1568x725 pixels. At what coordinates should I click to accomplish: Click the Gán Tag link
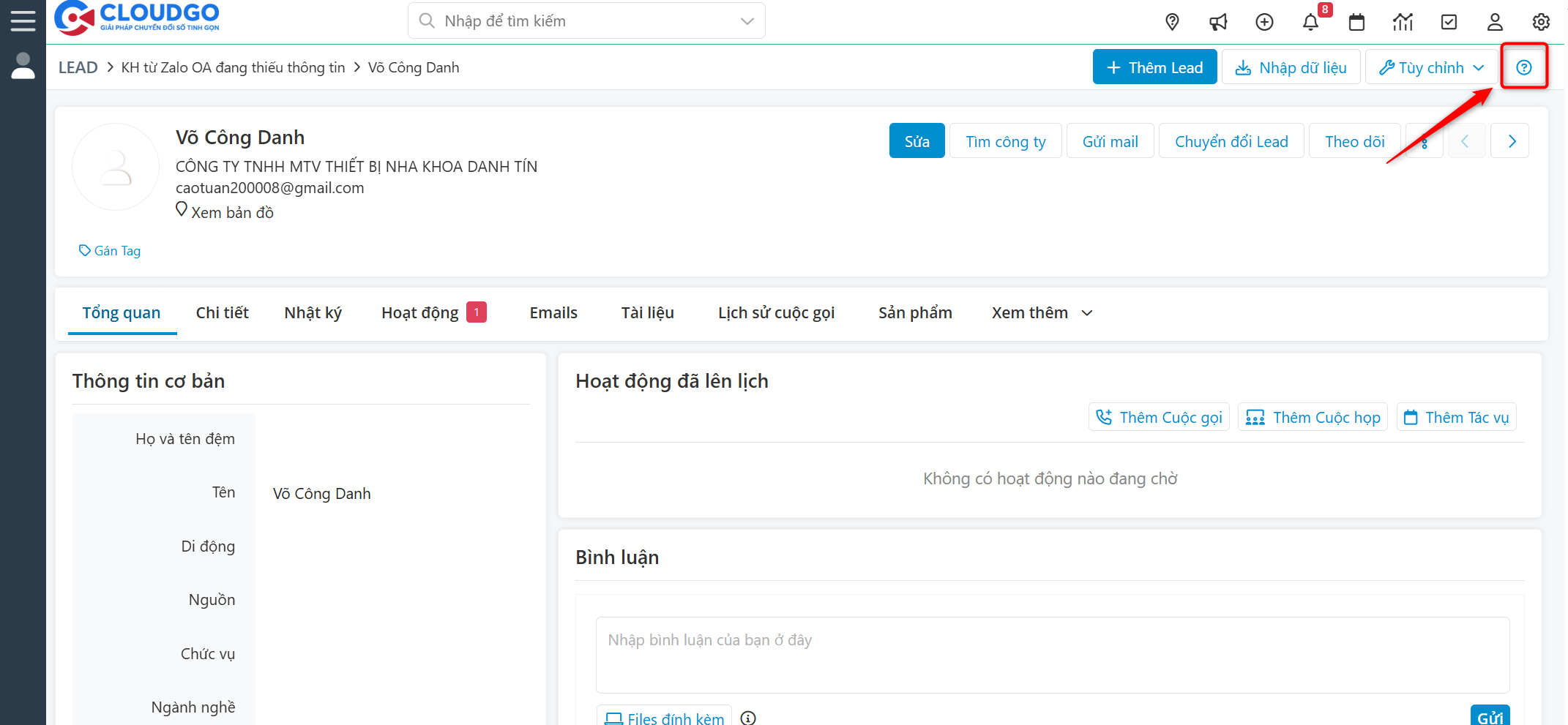(x=111, y=251)
